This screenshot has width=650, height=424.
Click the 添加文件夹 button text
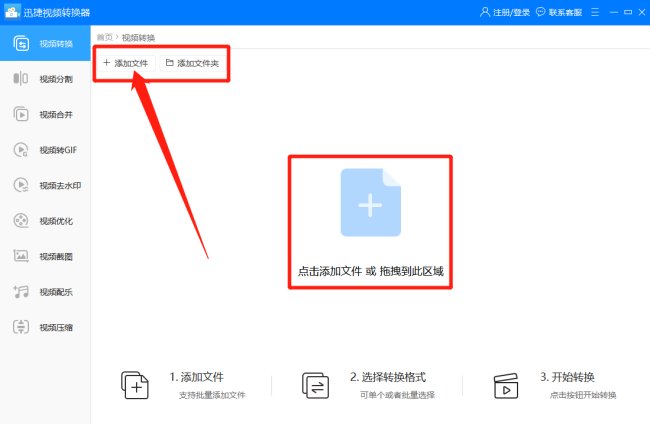coord(198,63)
